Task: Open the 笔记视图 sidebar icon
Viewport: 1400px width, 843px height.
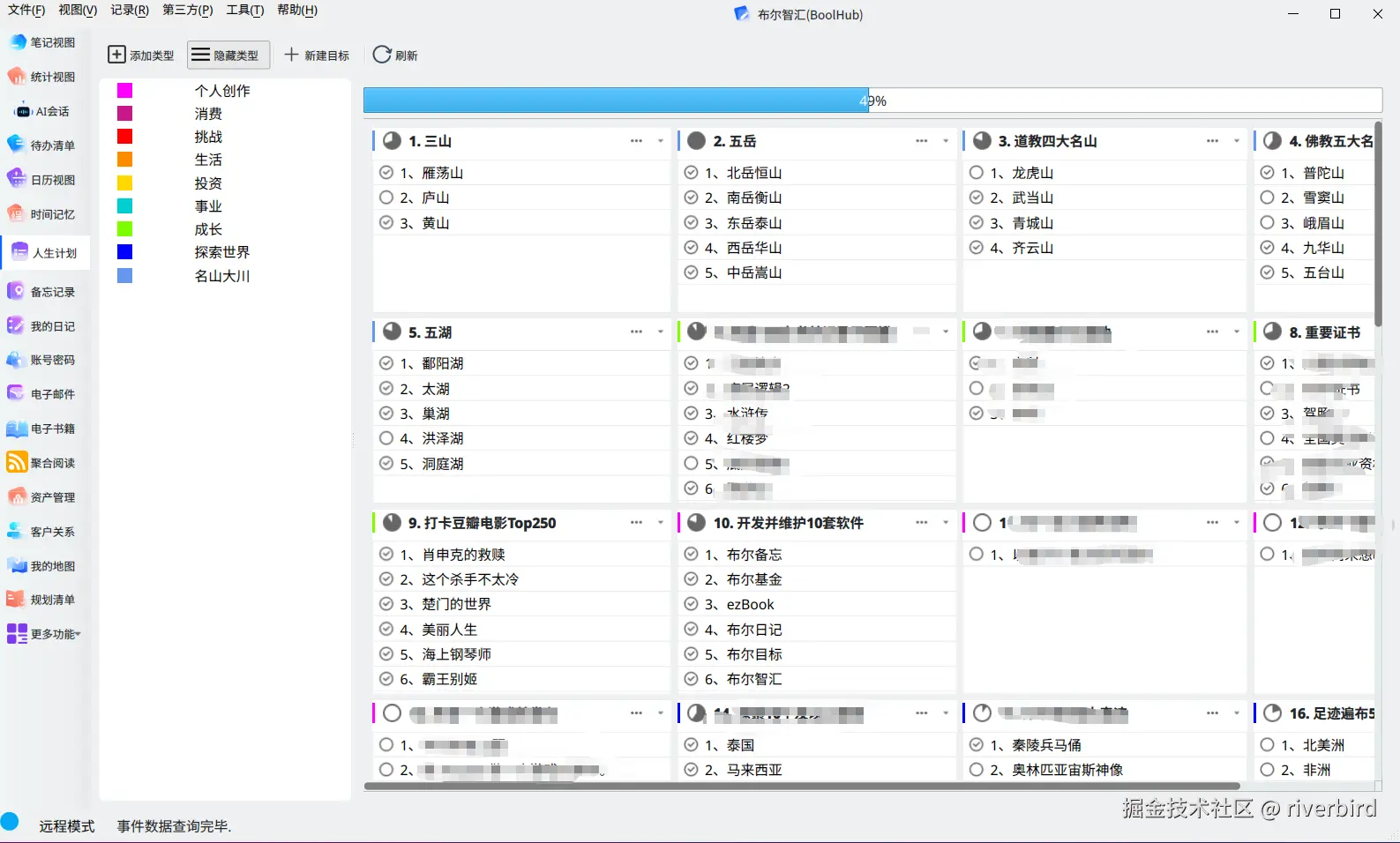Action: 18,42
